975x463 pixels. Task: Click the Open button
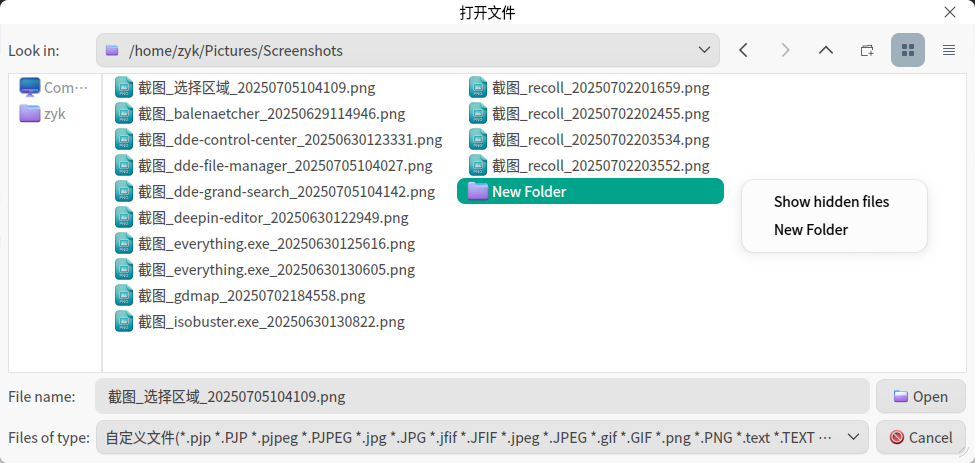[x=921, y=397]
